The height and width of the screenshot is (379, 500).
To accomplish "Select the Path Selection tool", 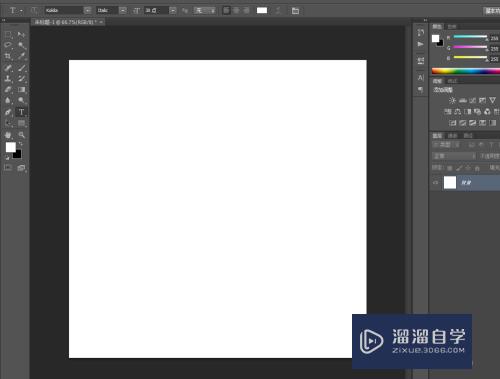I will pos(8,123).
